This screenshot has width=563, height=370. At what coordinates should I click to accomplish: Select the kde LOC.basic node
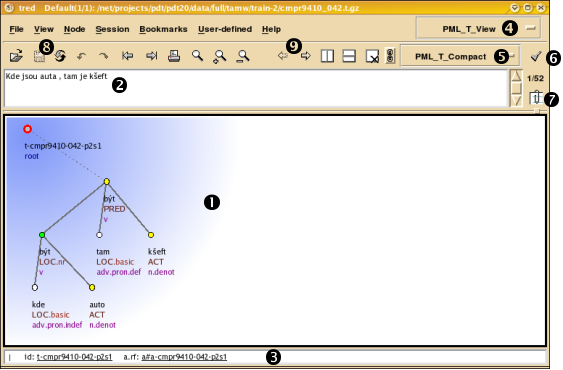click(x=35, y=287)
